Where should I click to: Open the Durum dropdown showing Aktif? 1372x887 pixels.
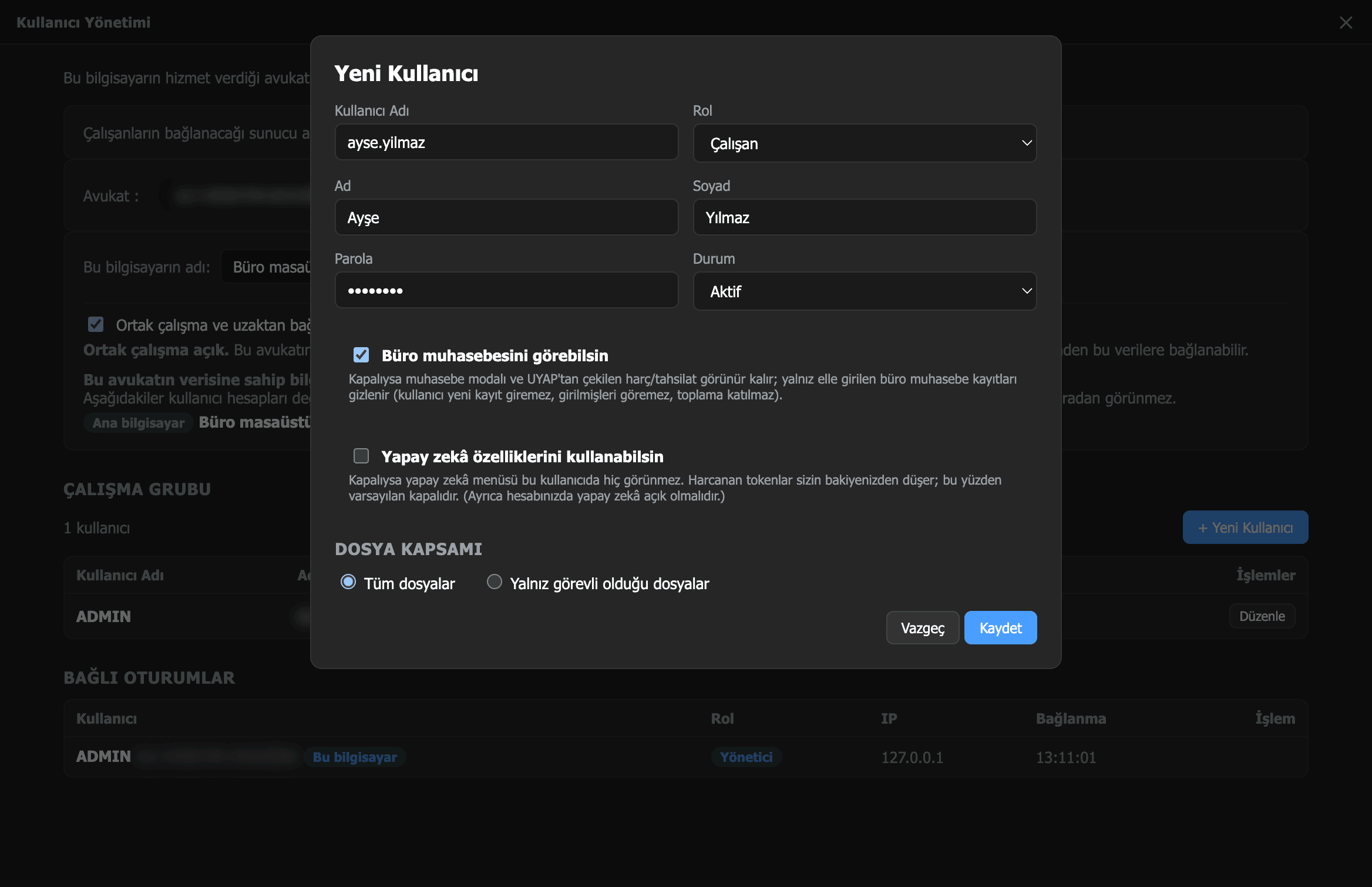(865, 291)
